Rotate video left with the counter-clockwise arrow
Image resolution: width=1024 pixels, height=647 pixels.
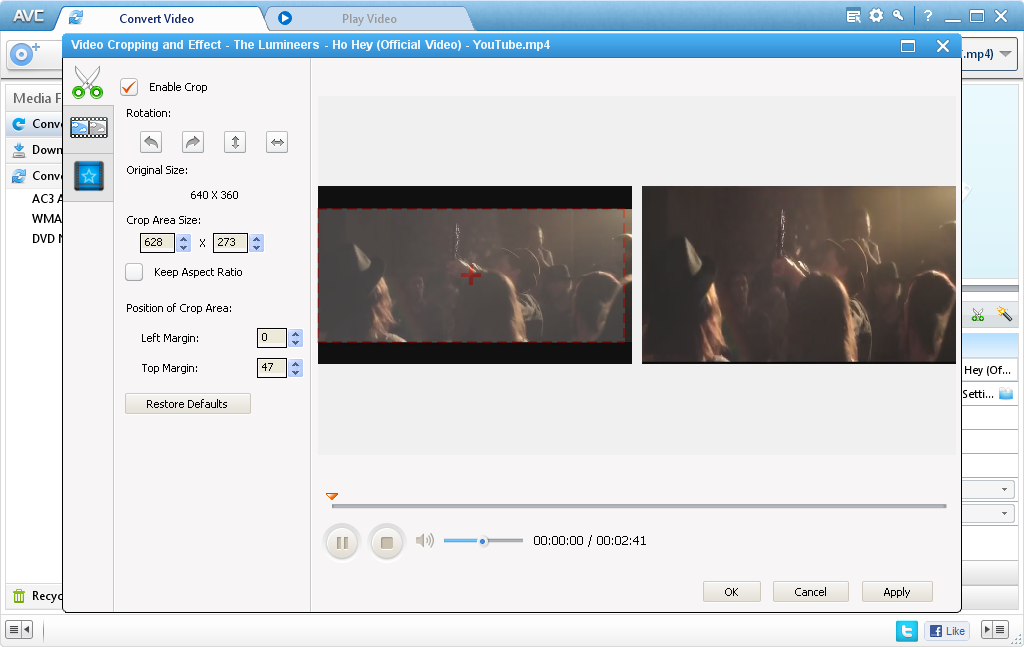pos(151,142)
